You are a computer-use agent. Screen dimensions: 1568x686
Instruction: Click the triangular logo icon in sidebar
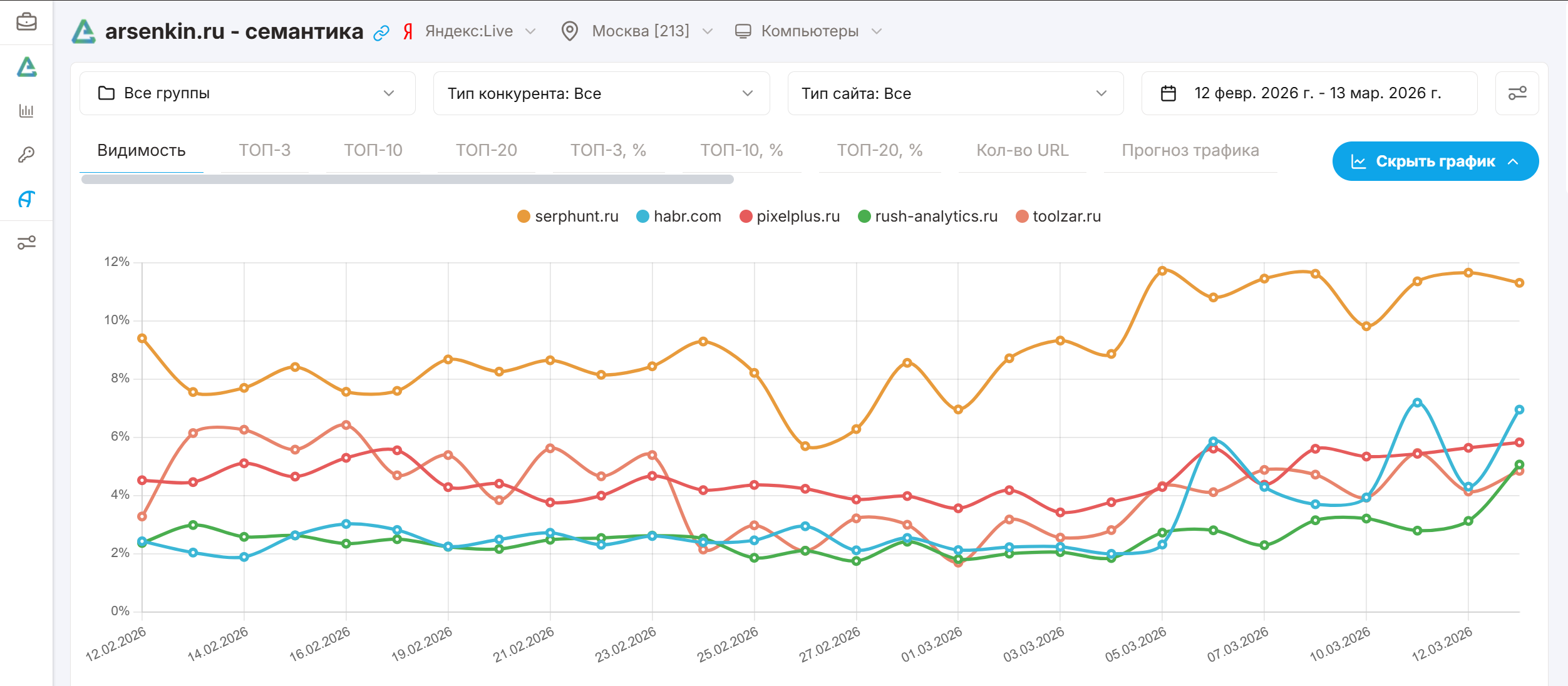coord(26,67)
